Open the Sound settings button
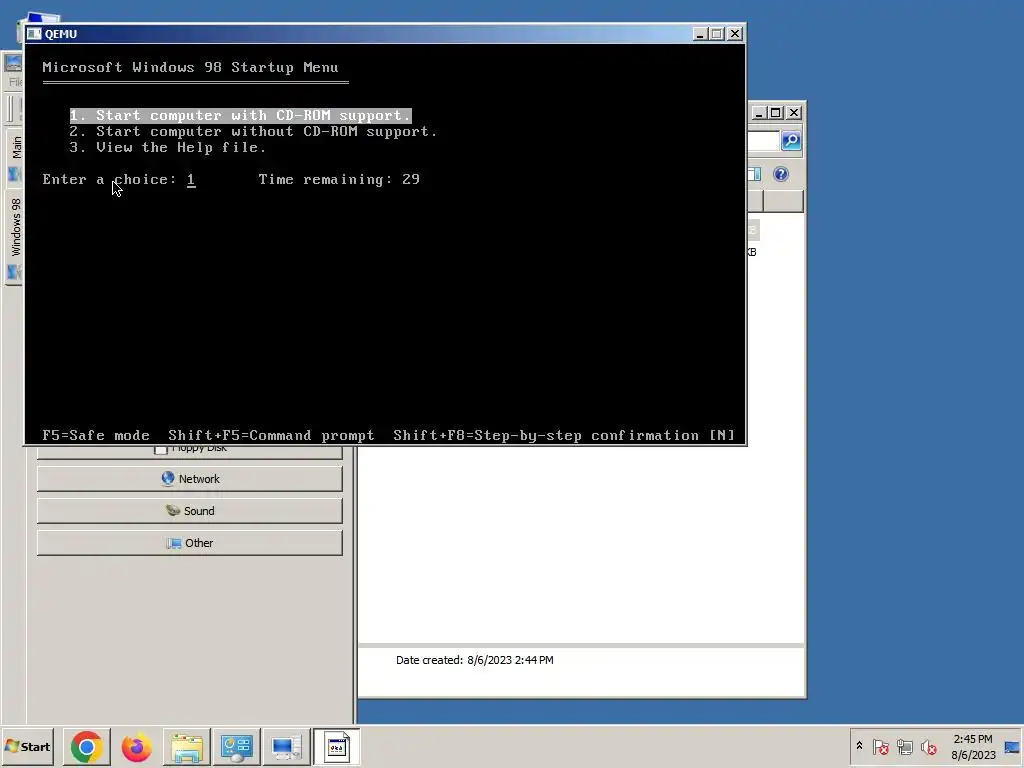 tap(189, 511)
